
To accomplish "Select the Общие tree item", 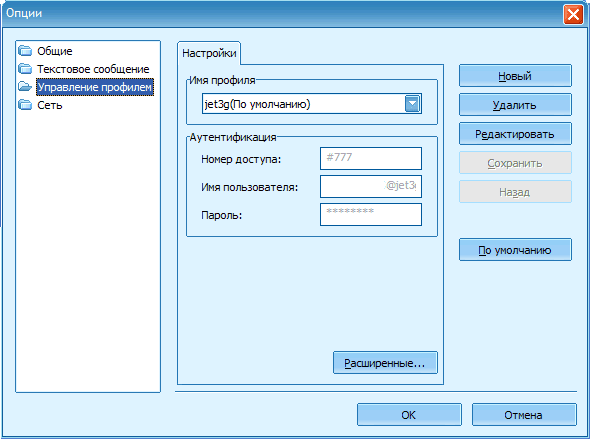I will pyautogui.click(x=55, y=51).
